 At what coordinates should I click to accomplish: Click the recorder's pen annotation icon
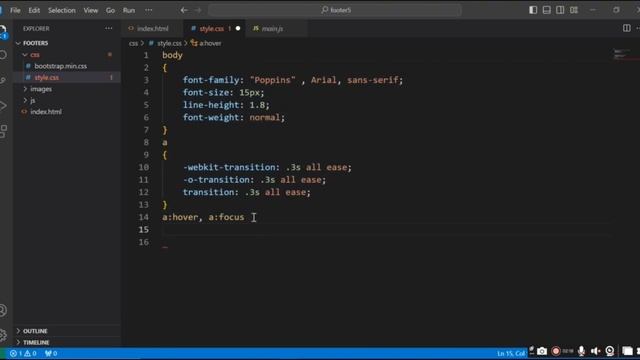tap(531, 350)
